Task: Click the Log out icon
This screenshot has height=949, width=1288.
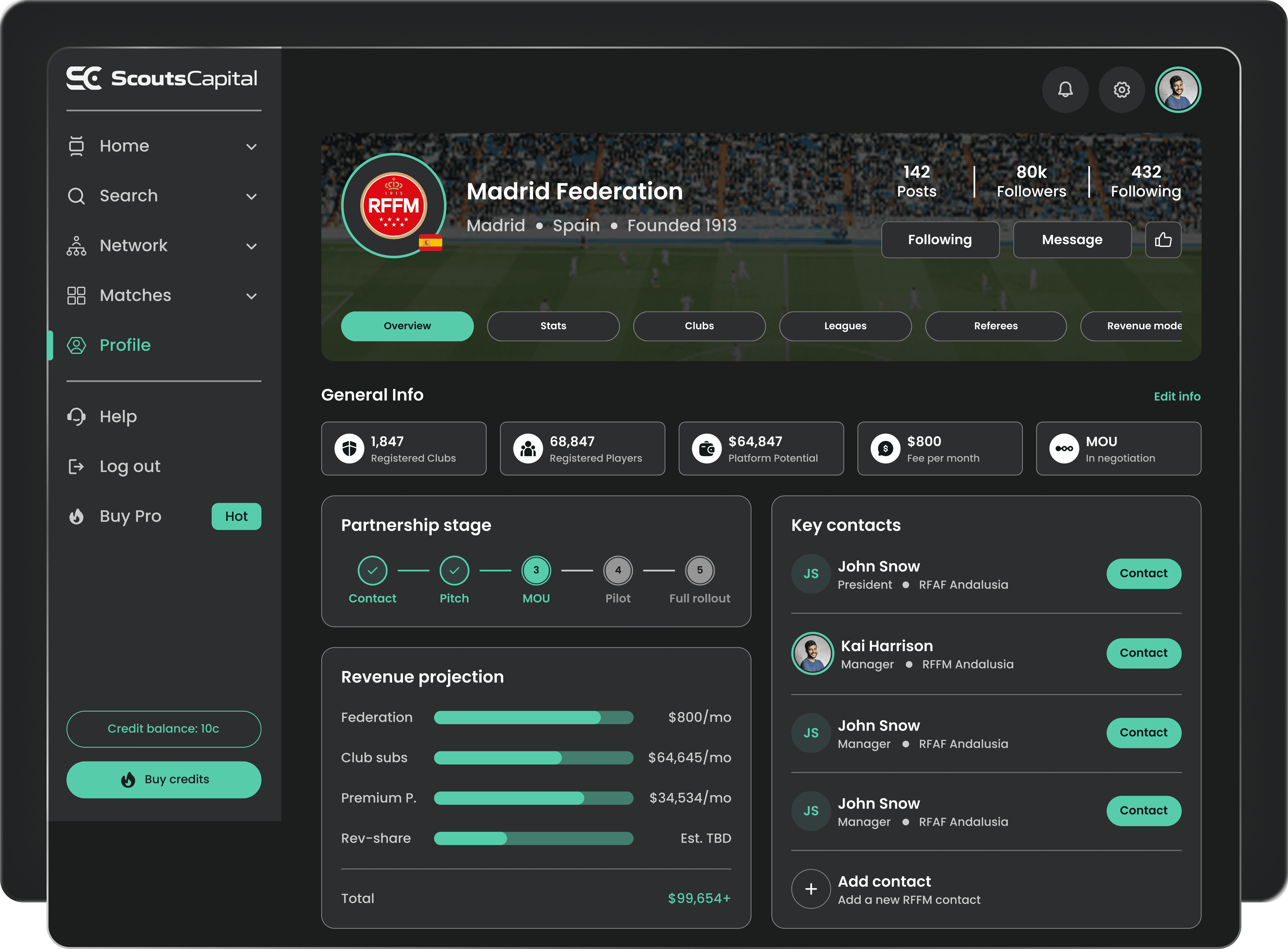Action: pos(76,466)
